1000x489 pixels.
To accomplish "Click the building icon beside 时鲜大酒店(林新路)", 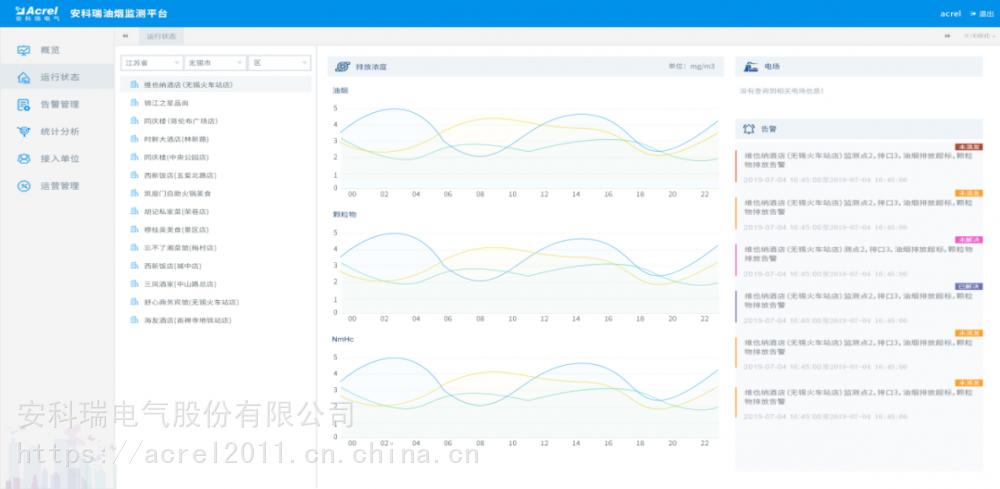I will [134, 139].
